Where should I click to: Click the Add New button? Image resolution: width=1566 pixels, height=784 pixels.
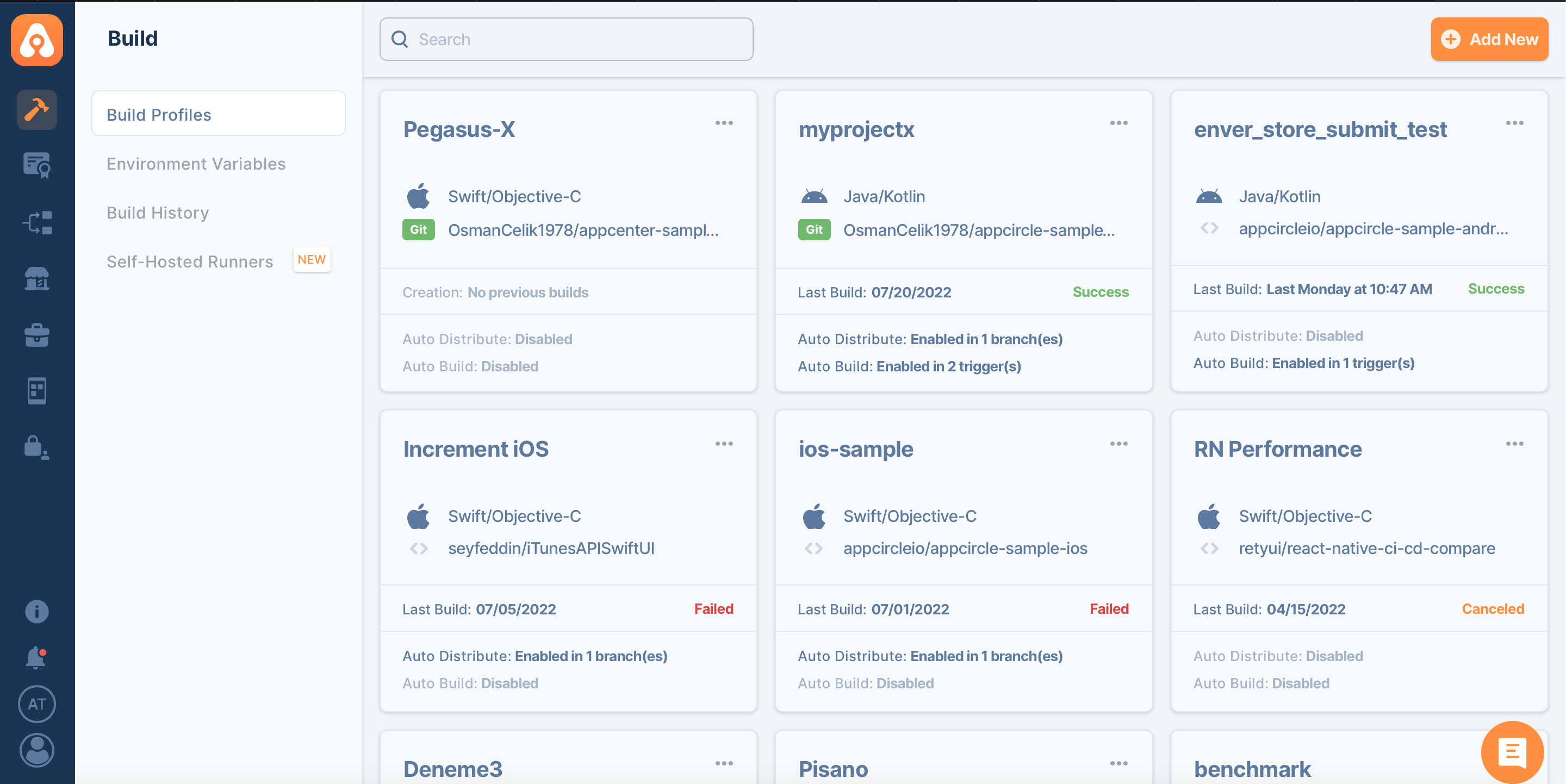1489,39
